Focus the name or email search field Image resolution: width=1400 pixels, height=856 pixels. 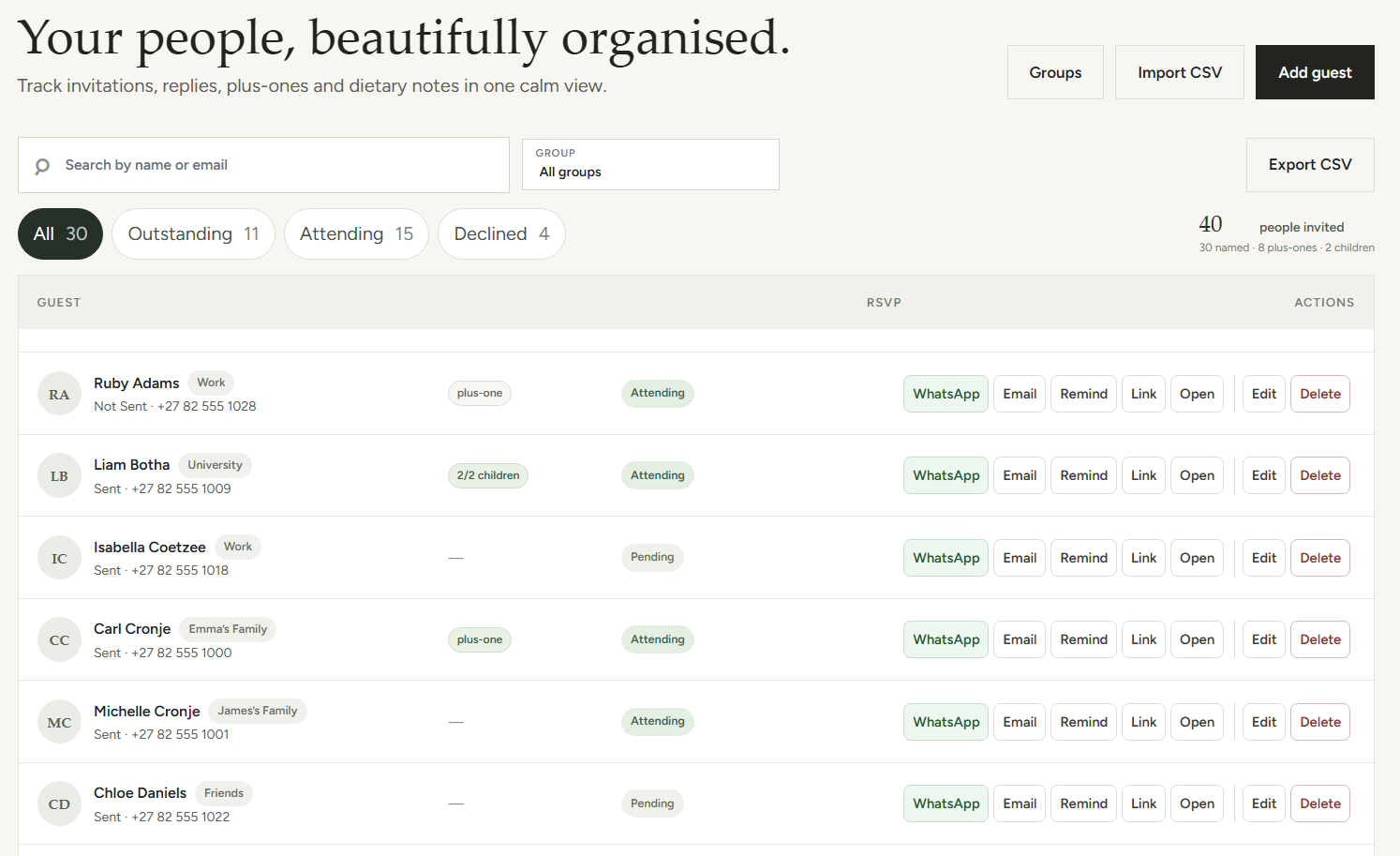263,165
